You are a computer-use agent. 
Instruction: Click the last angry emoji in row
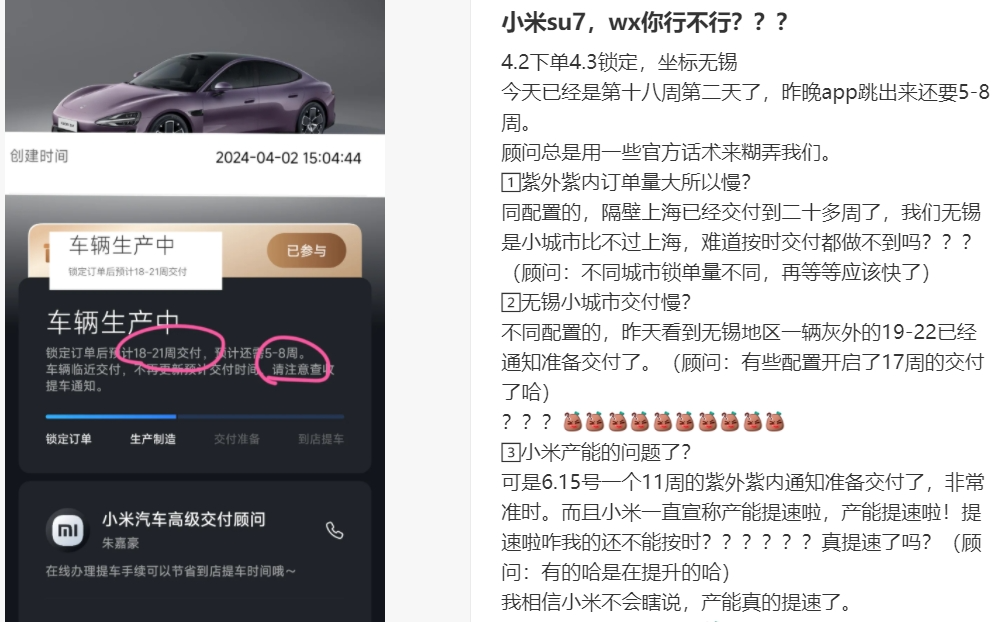(x=775, y=421)
